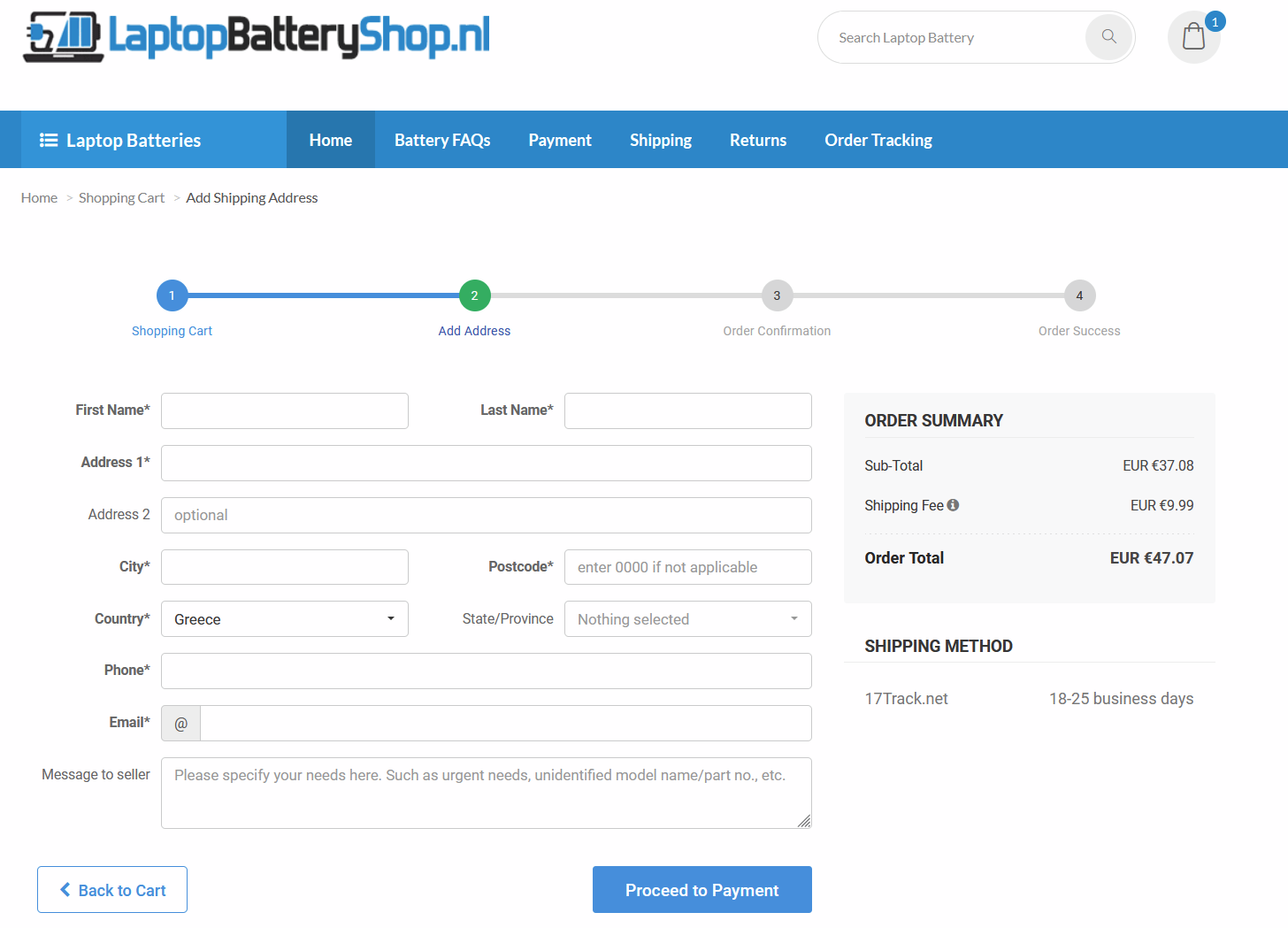The width and height of the screenshot is (1288, 928).
Task: Follow the Home breadcrumb link
Action: coord(39,198)
